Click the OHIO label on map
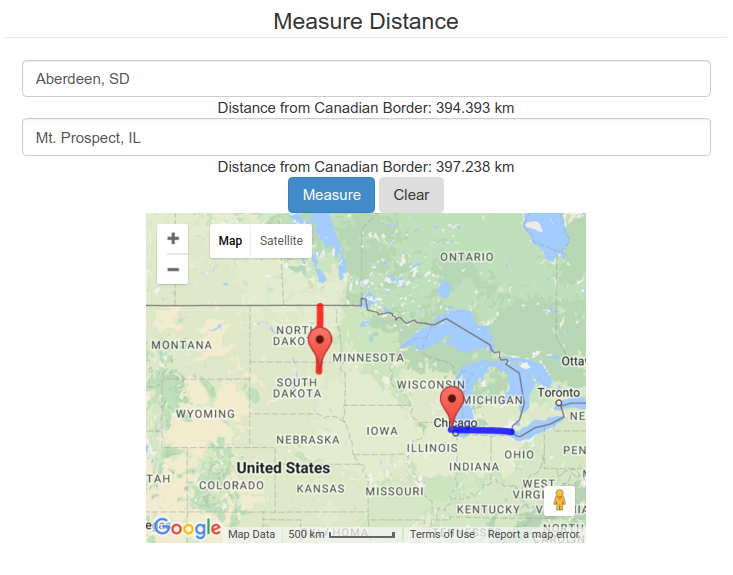The width and height of the screenshot is (733, 575). [519, 455]
